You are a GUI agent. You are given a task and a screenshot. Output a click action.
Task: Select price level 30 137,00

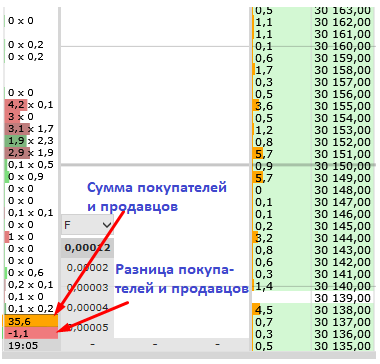click(x=342, y=322)
